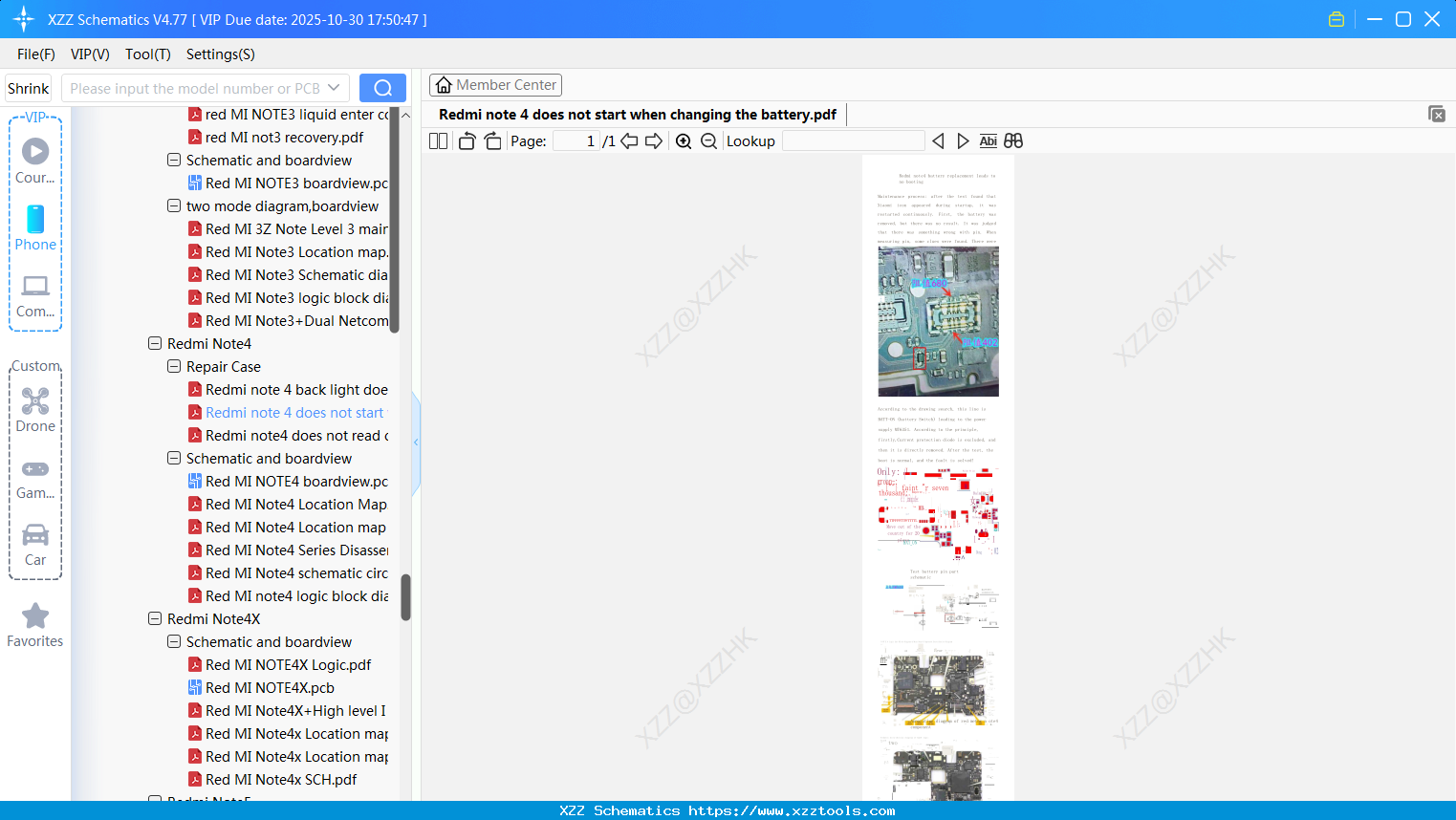The image size is (1456, 820).
Task: Collapse the Repair Case folder
Action: pos(174,366)
